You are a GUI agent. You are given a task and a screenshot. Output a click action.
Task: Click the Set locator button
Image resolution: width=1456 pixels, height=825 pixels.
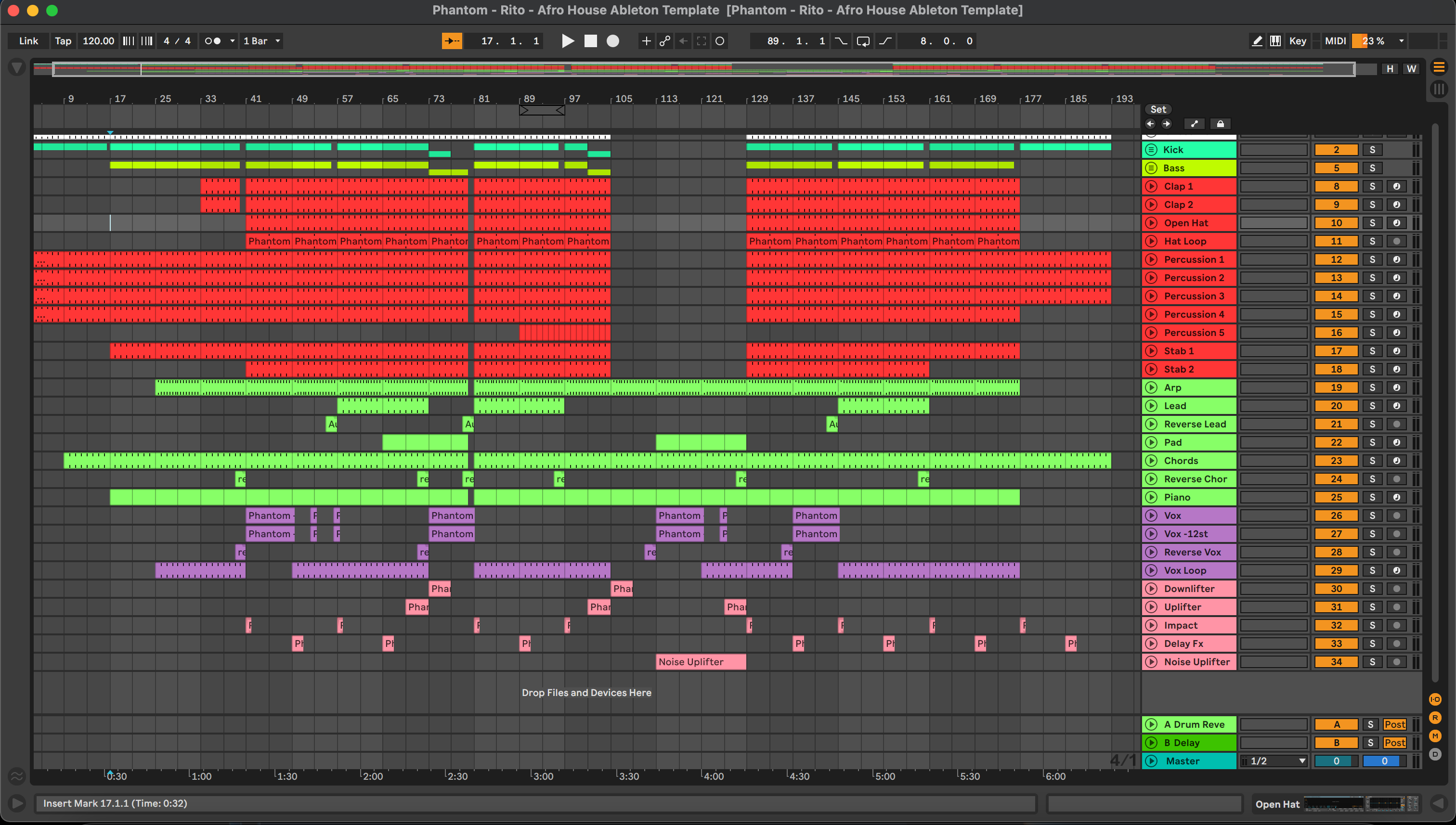coord(1158,109)
